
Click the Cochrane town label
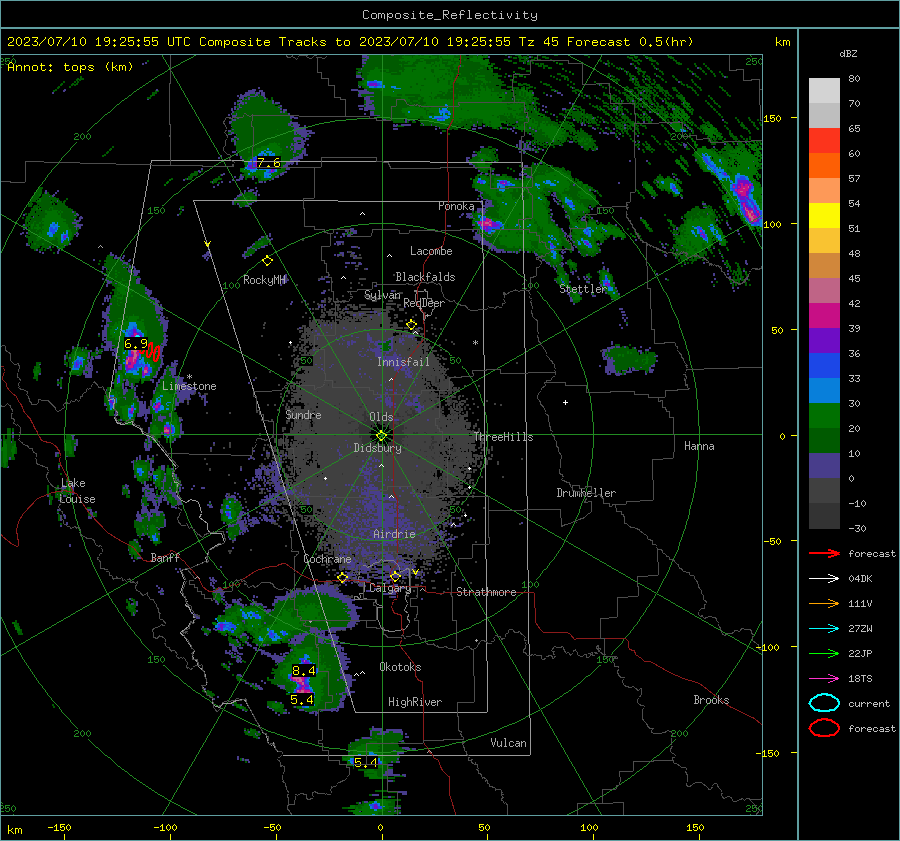(327, 559)
